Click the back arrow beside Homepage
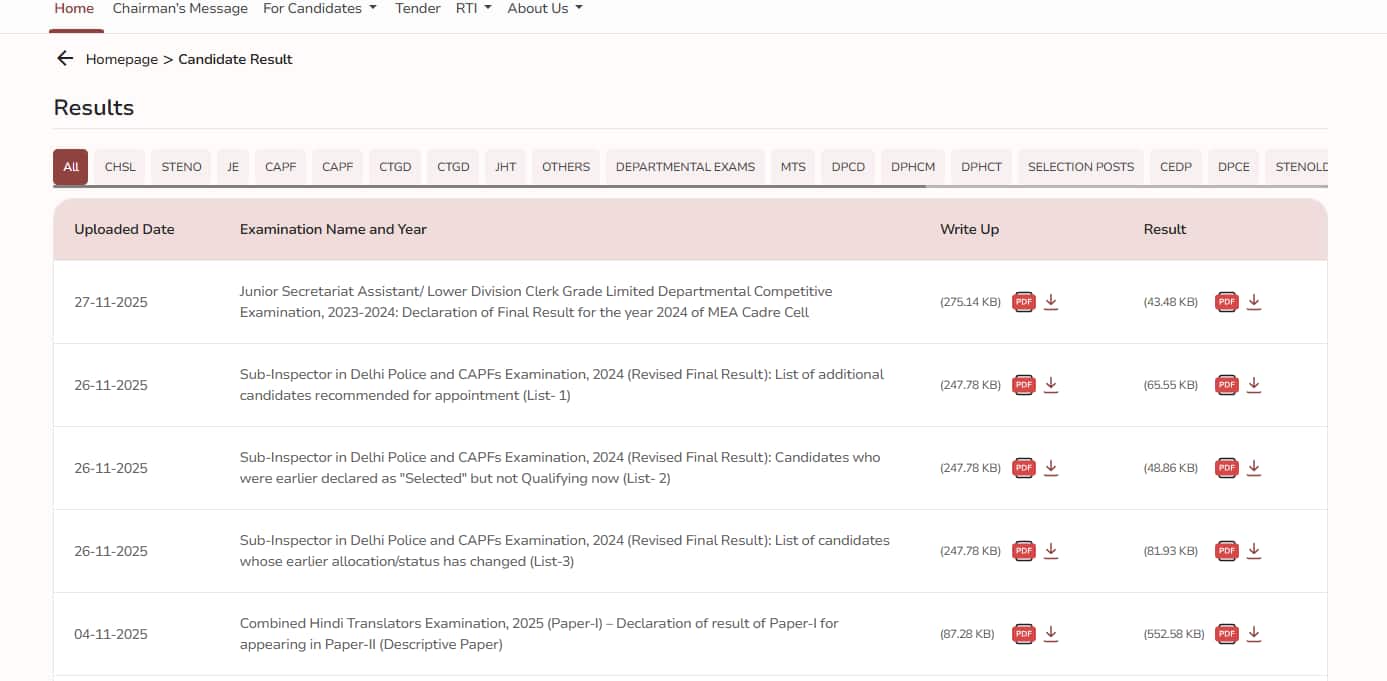This screenshot has width=1387, height=681. [x=65, y=59]
